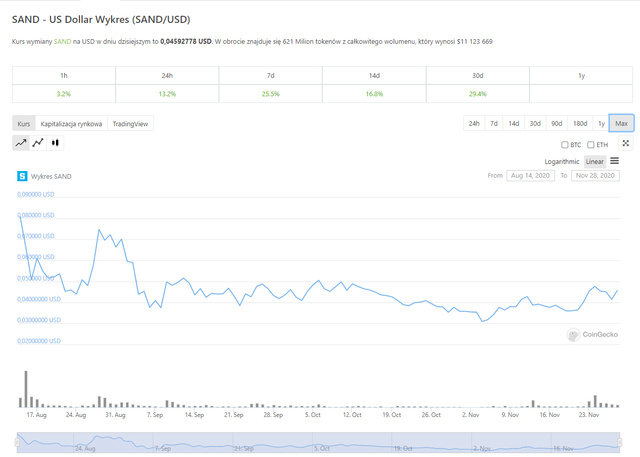Screen dimensions: 640x457
Task: Click the 1y column header cell
Action: 581,75
